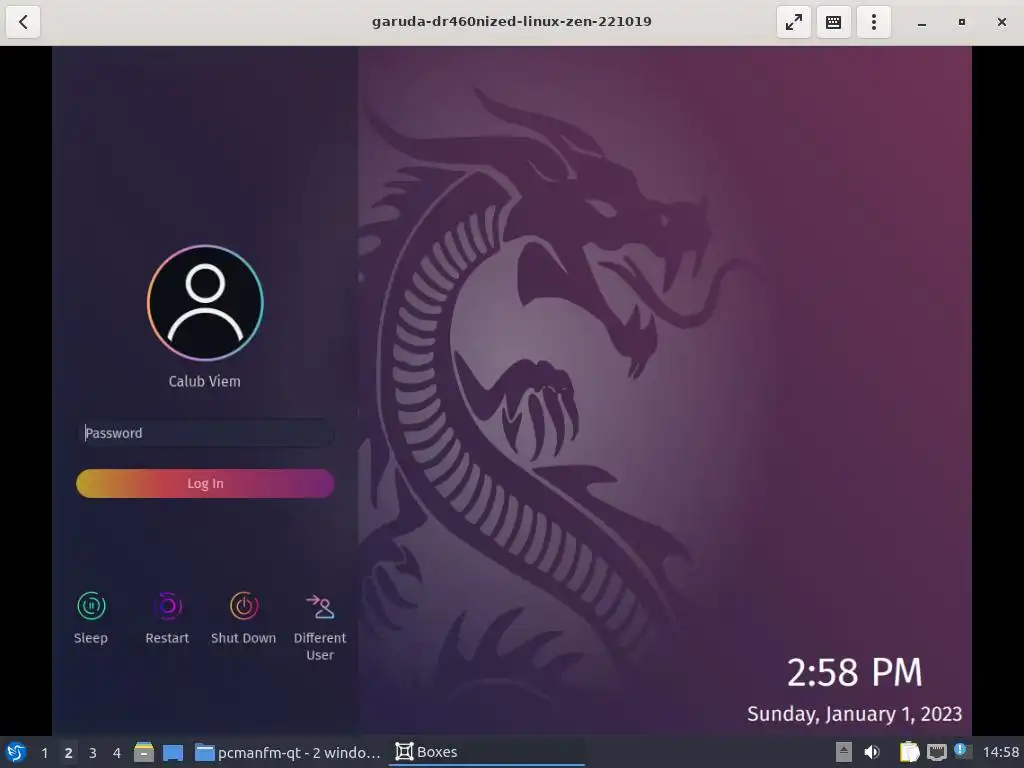Focus the Password field
The height and width of the screenshot is (768, 1024).
pyautogui.click(x=205, y=433)
